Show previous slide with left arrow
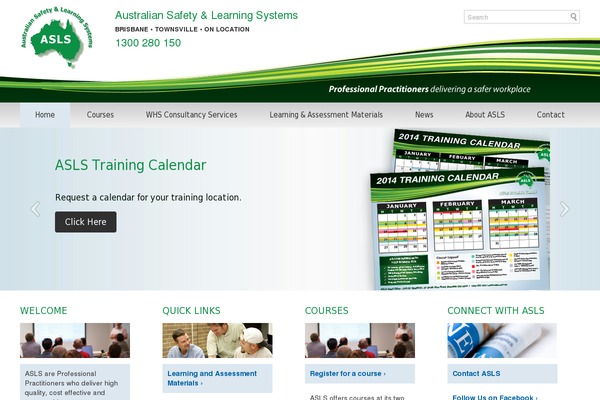The width and height of the screenshot is (600, 400). [x=35, y=209]
